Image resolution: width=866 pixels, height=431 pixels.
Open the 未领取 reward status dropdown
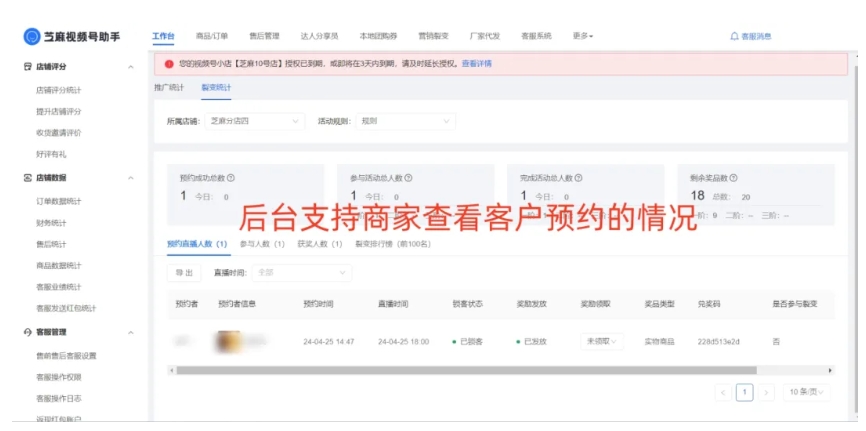(602, 341)
